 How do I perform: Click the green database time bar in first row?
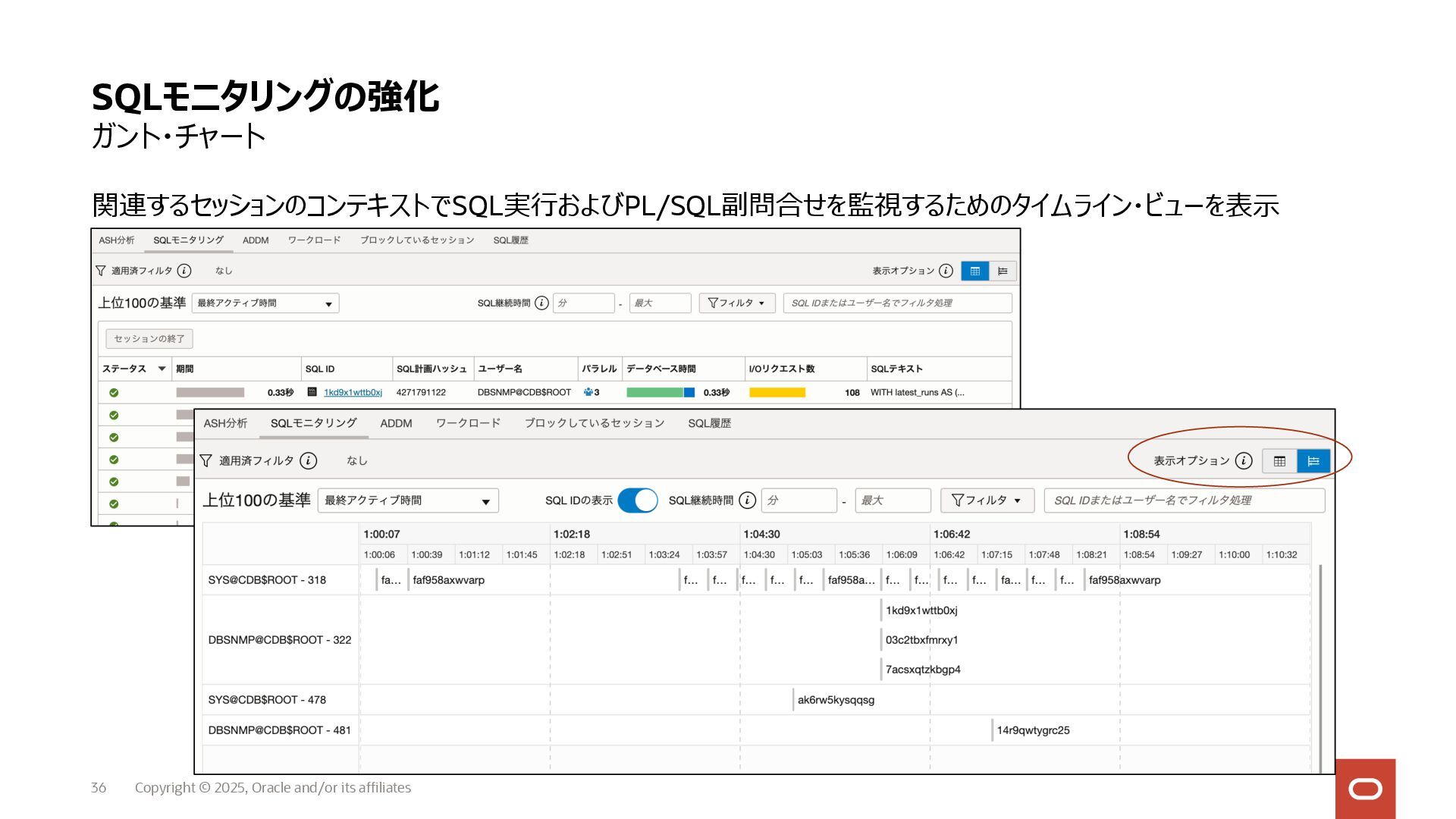[655, 393]
